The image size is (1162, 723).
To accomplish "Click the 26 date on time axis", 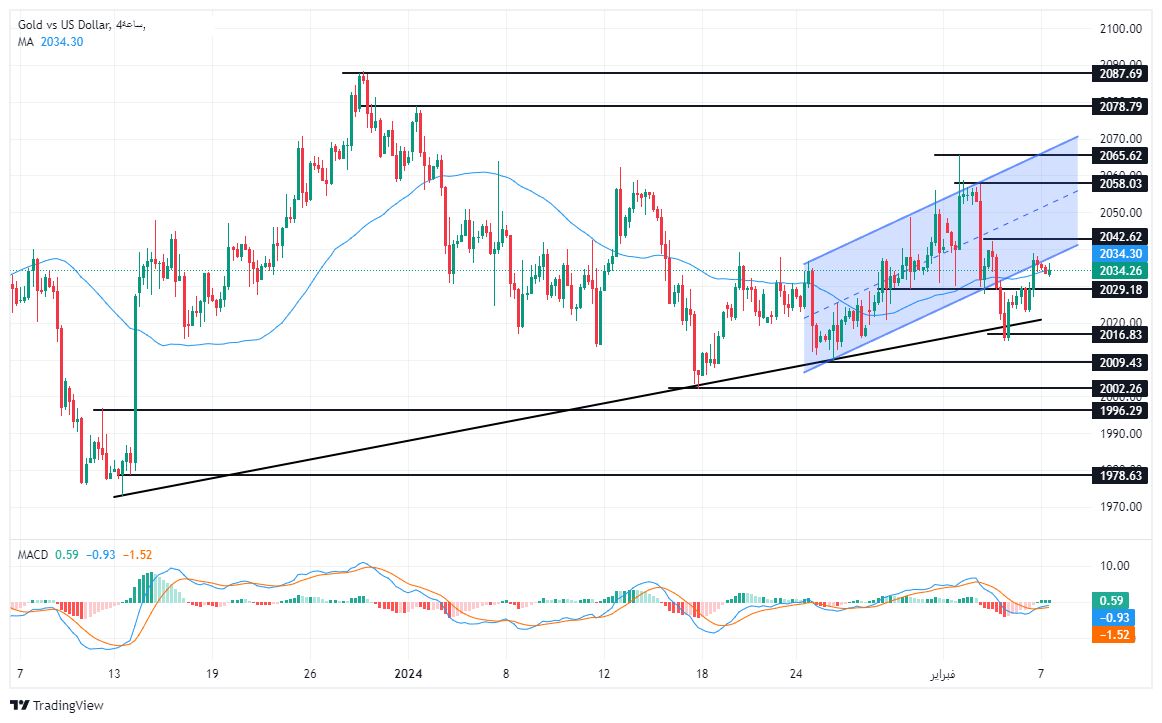I will coord(310,674).
